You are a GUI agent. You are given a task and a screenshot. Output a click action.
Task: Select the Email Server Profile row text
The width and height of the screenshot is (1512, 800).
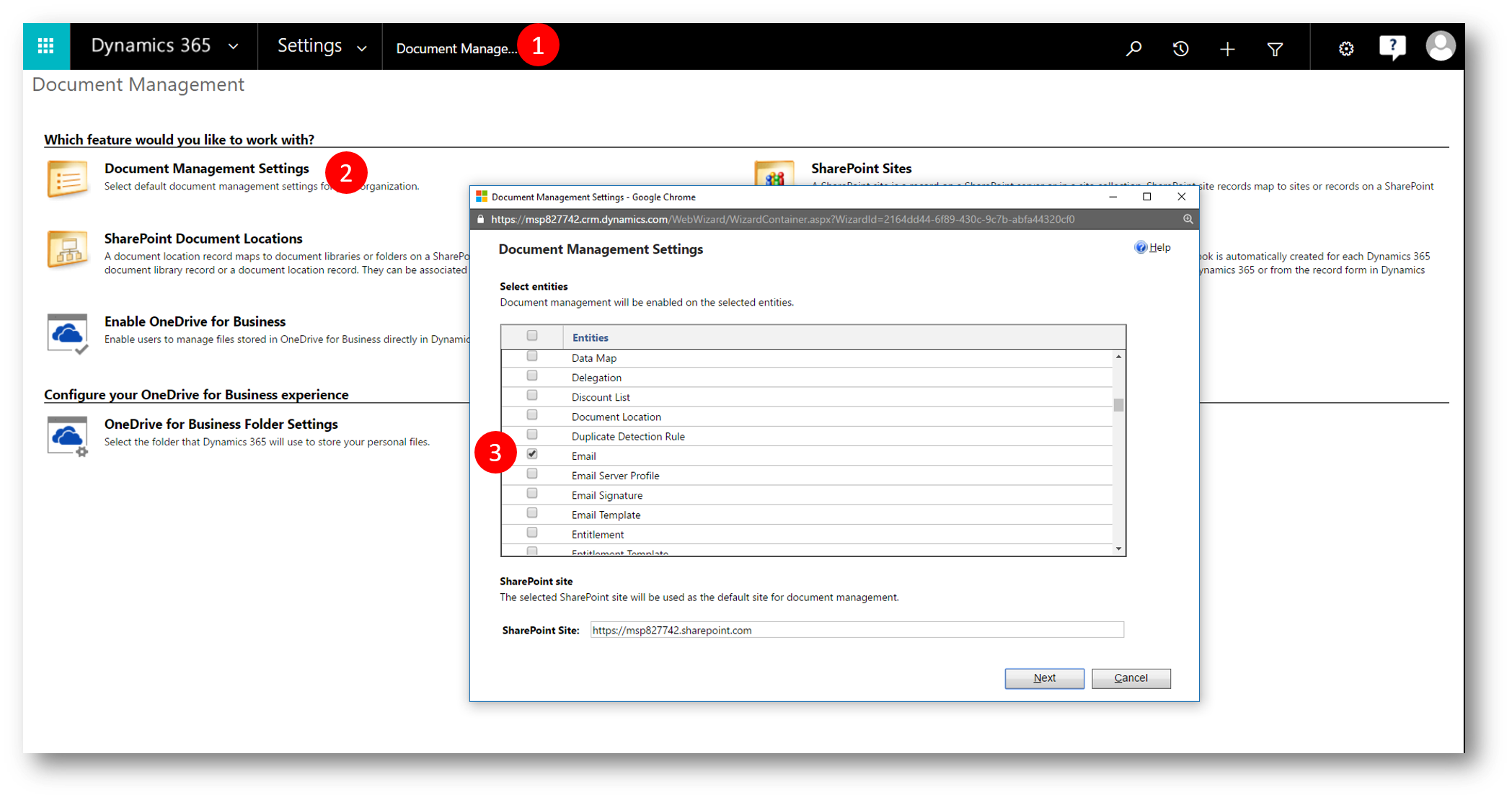[x=615, y=476]
